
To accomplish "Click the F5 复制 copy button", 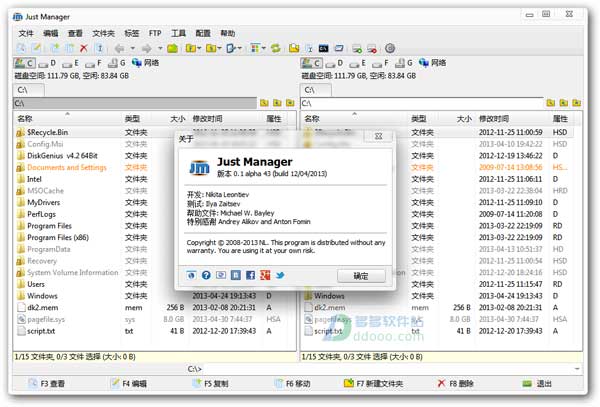I will pyautogui.click(x=210, y=383).
